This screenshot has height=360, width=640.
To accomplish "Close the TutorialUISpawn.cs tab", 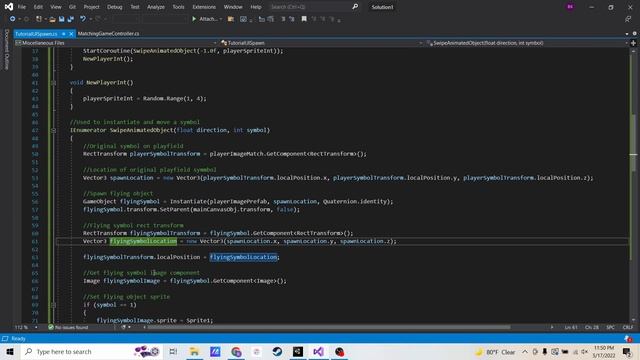I will point(71,34).
